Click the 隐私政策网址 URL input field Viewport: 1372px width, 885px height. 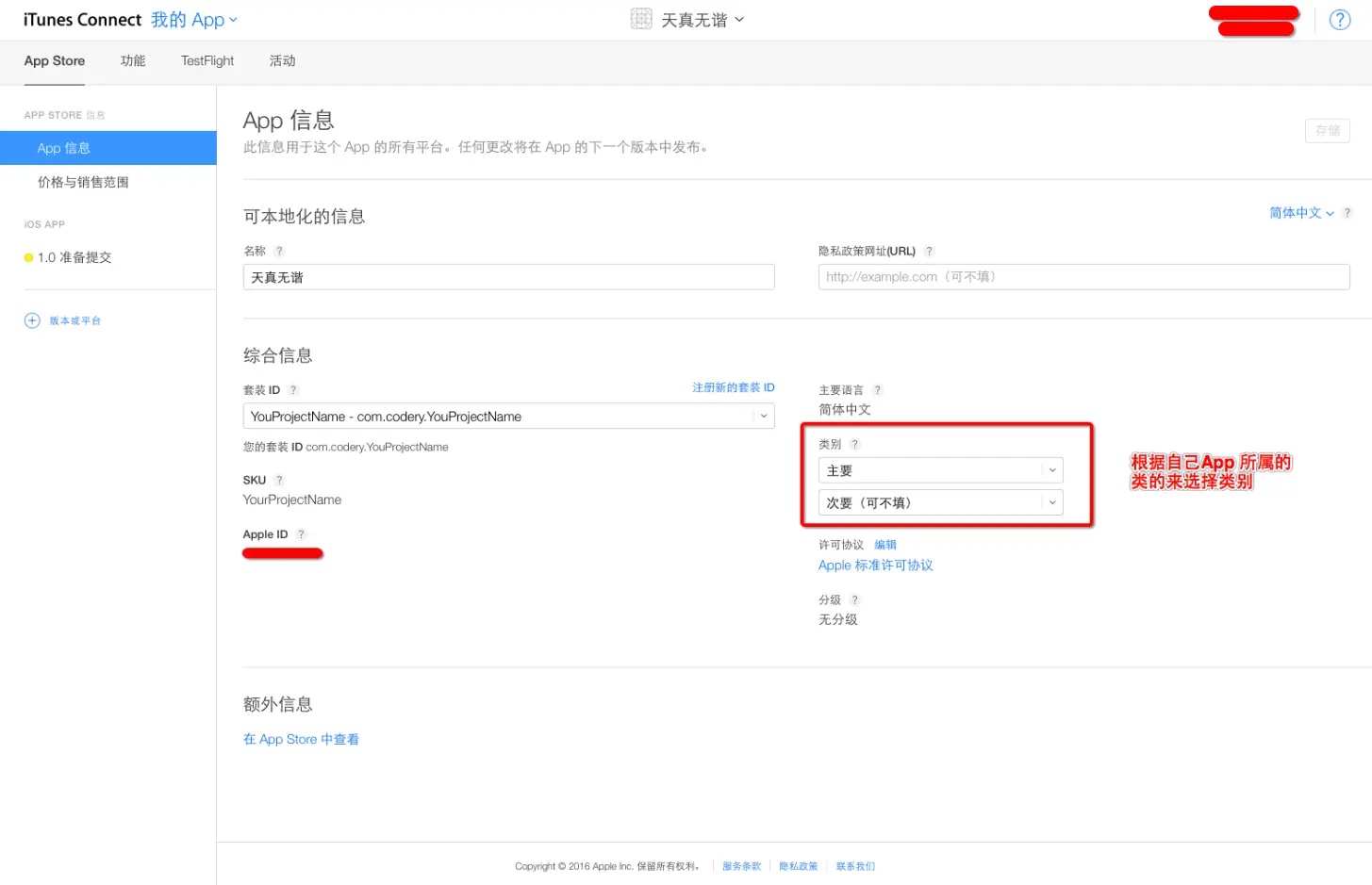(x=1084, y=277)
